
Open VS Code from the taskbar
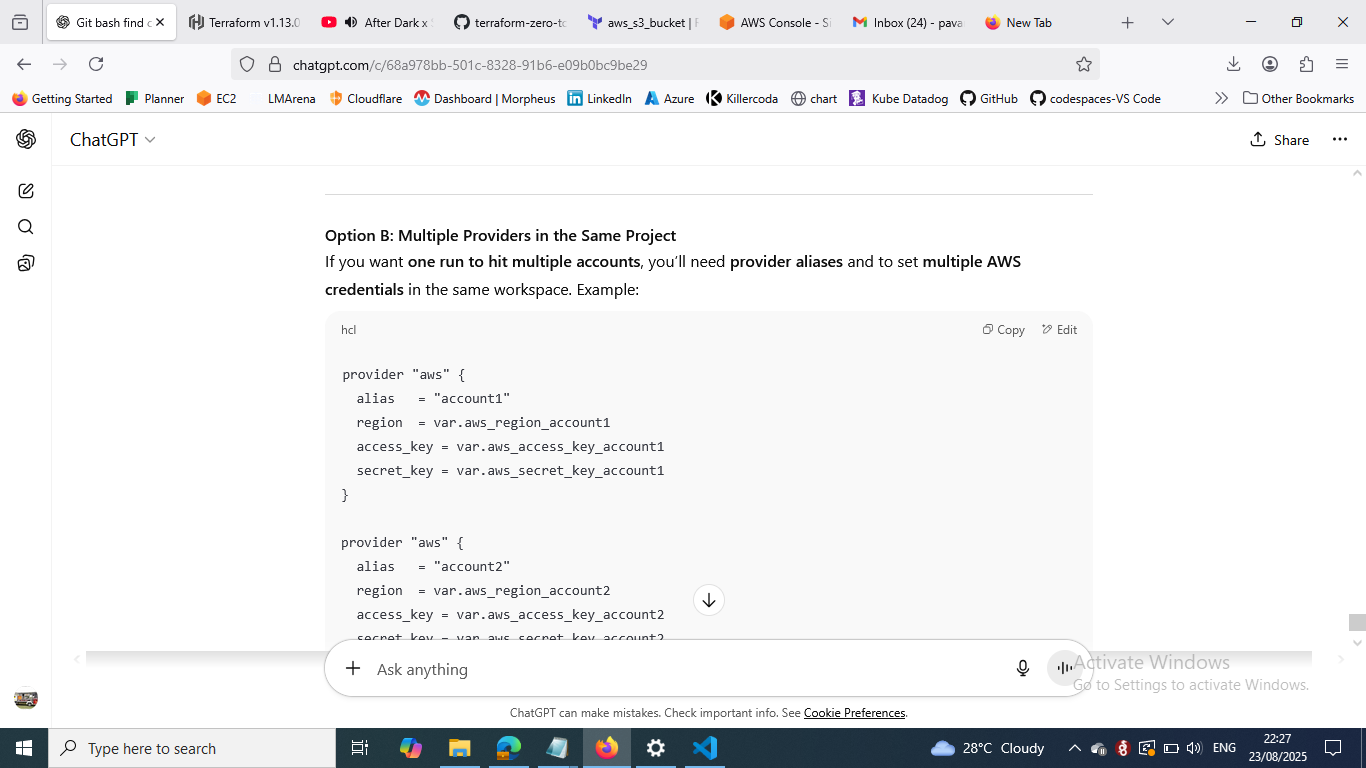tap(705, 748)
